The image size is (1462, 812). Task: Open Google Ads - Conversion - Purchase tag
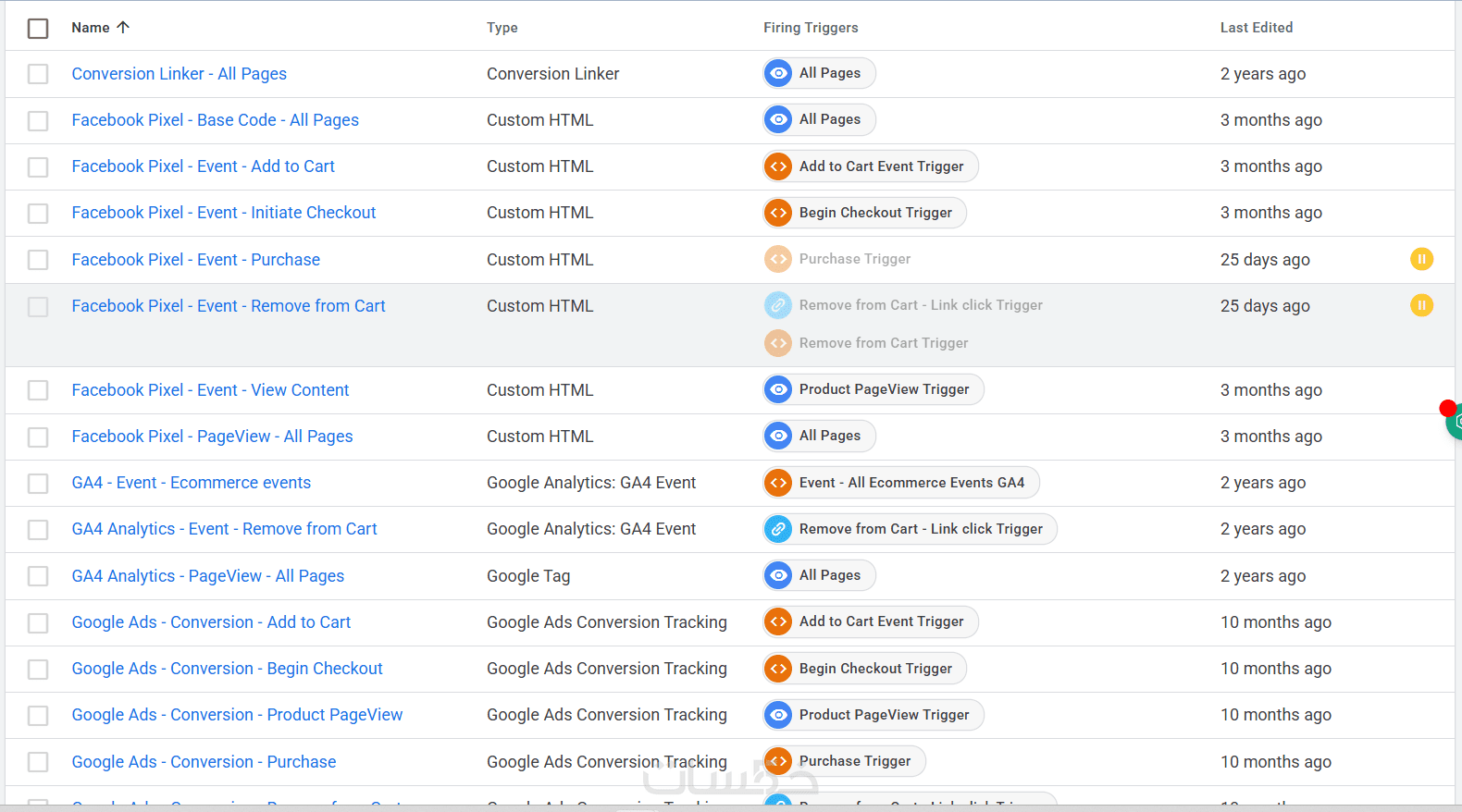(204, 762)
